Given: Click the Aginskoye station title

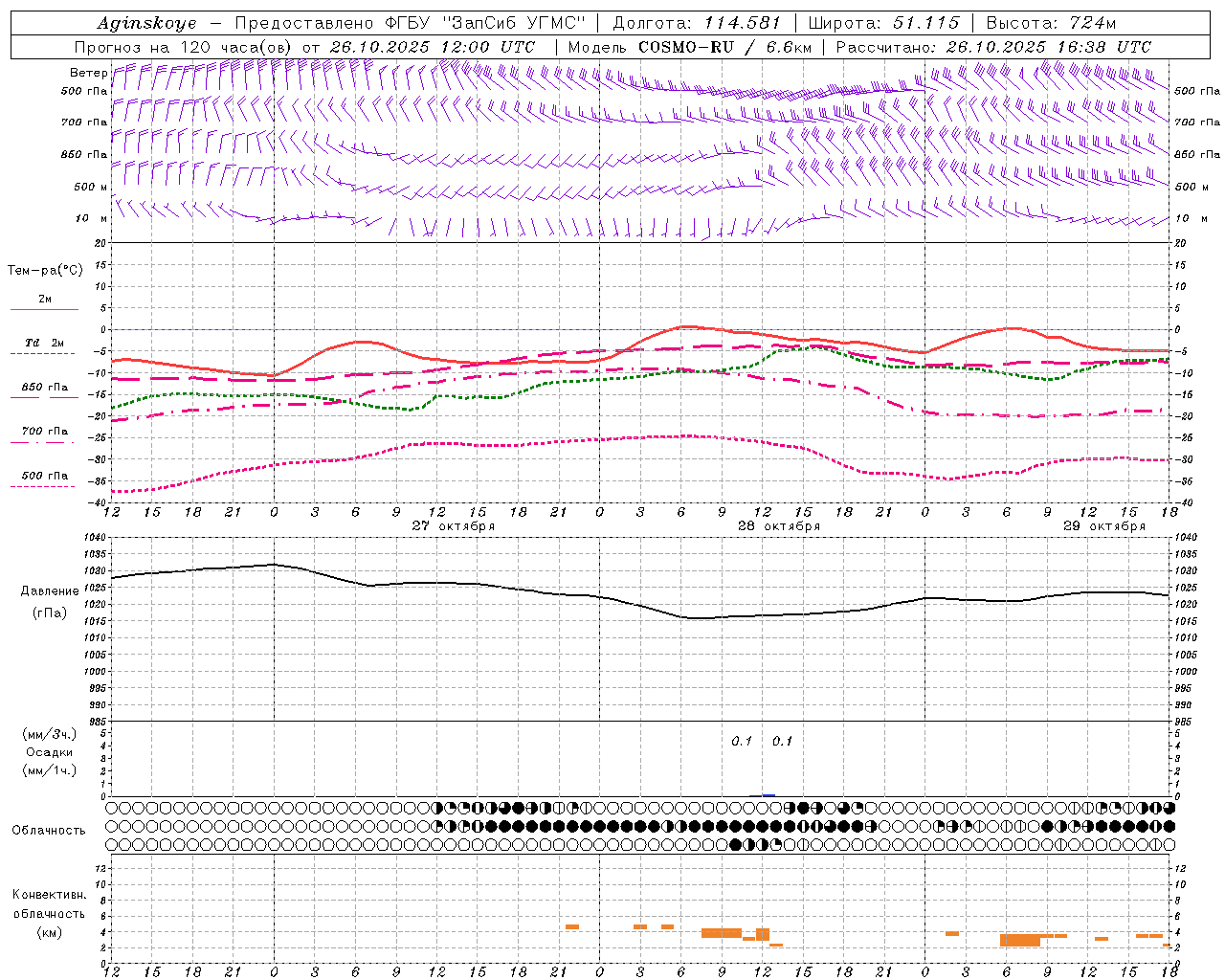Looking at the screenshot, I should 146,23.
